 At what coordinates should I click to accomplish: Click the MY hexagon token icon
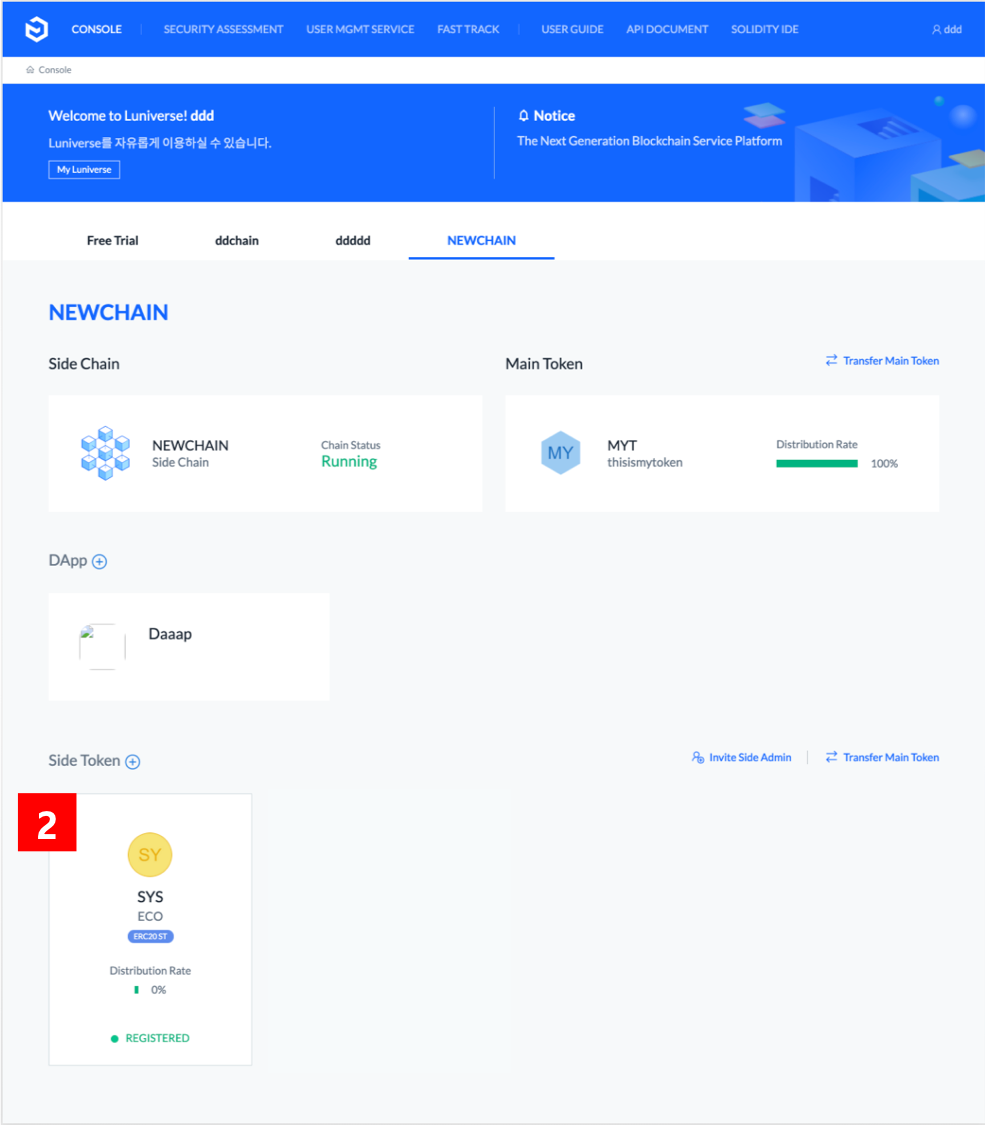[560, 453]
